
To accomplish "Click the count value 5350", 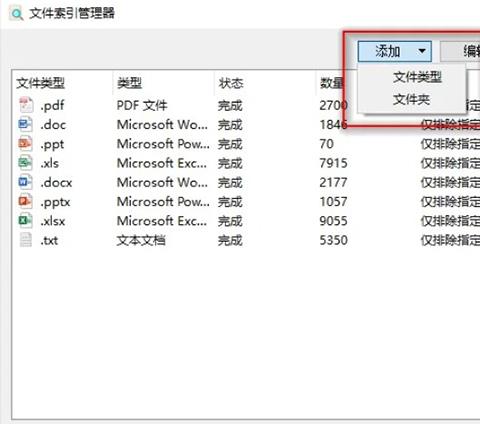I will point(334,240).
